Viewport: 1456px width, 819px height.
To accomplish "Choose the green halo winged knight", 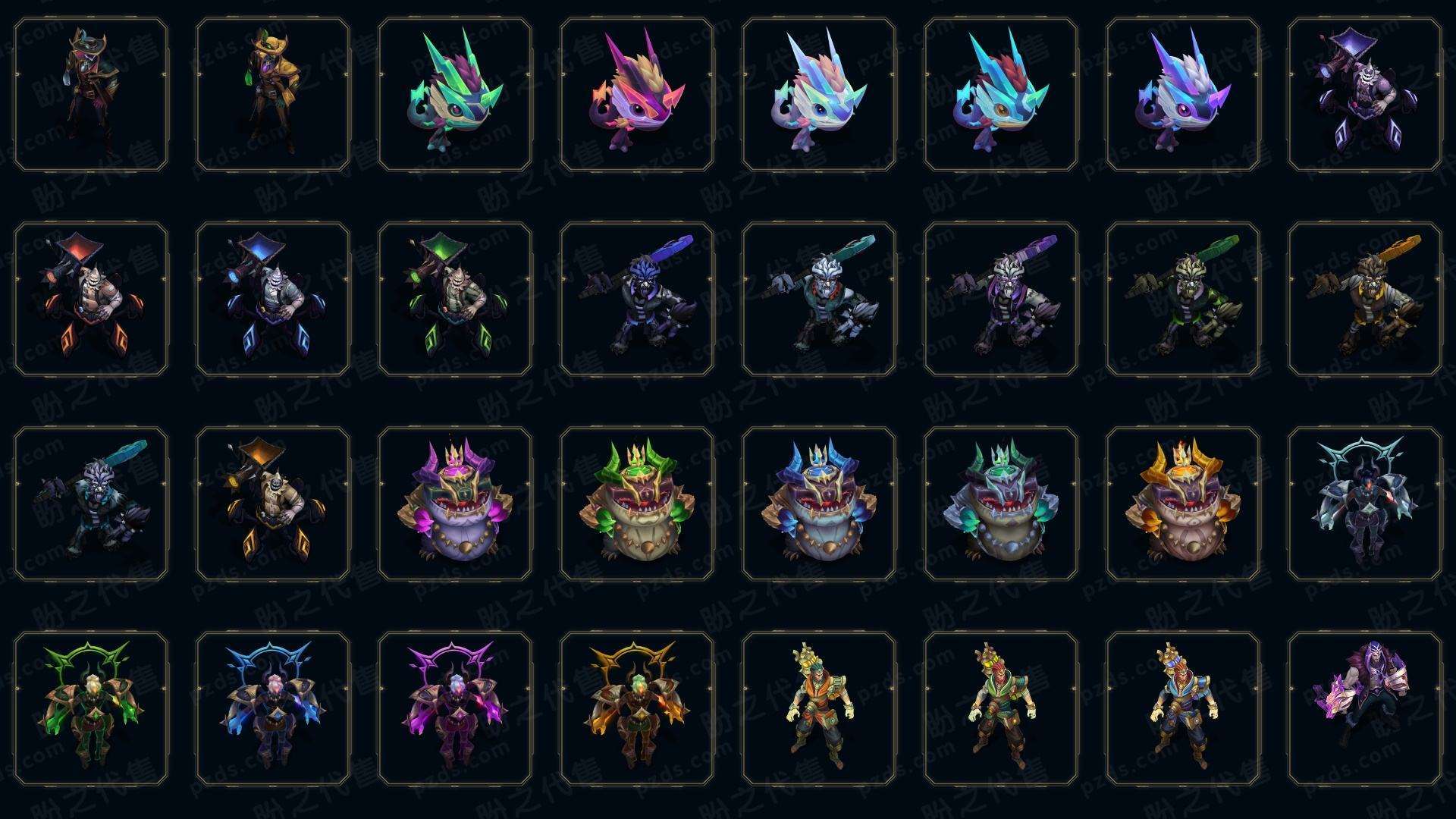I will (91, 708).
